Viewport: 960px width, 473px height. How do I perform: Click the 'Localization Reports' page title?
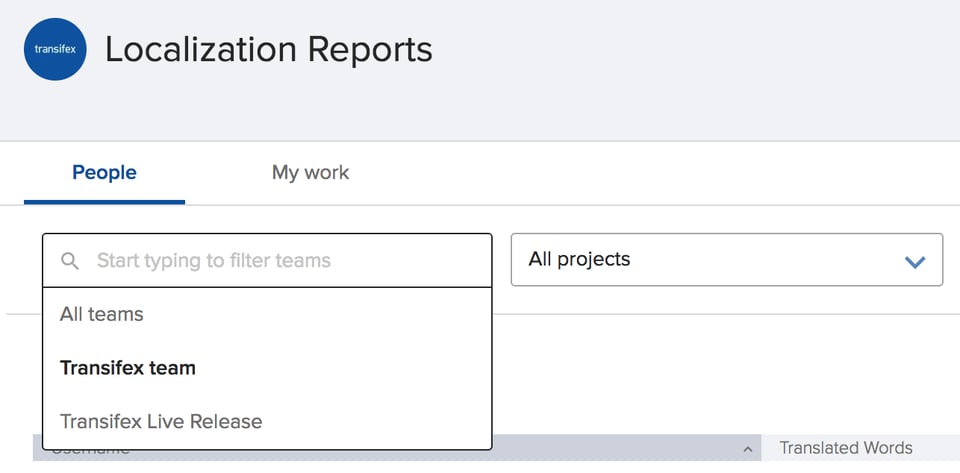point(268,48)
